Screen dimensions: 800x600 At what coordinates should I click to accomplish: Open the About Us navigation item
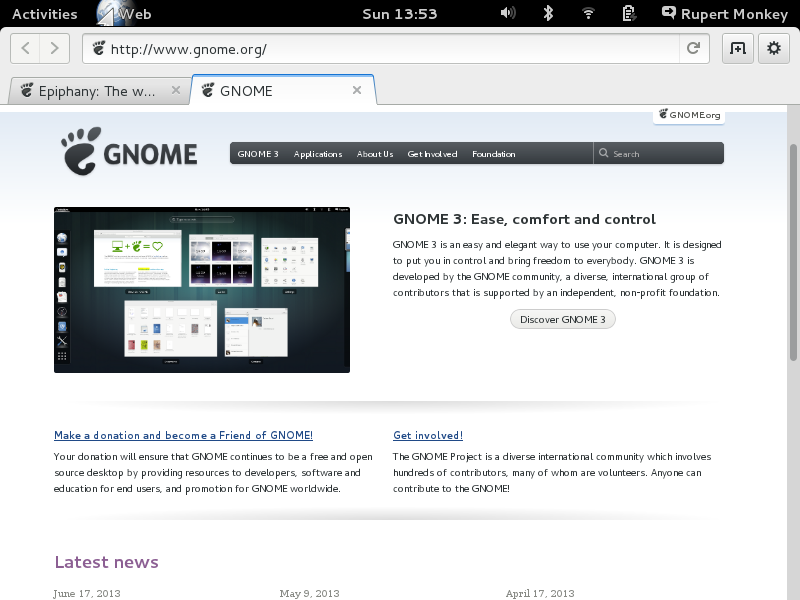[375, 154]
